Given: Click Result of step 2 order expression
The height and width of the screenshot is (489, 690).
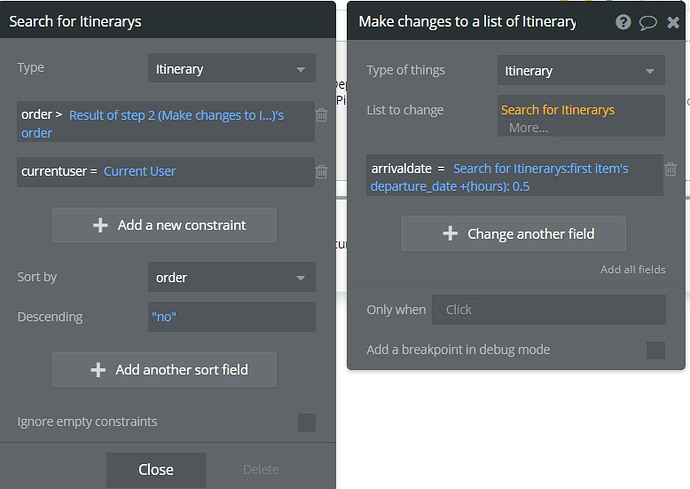Looking at the screenshot, I should point(152,124).
